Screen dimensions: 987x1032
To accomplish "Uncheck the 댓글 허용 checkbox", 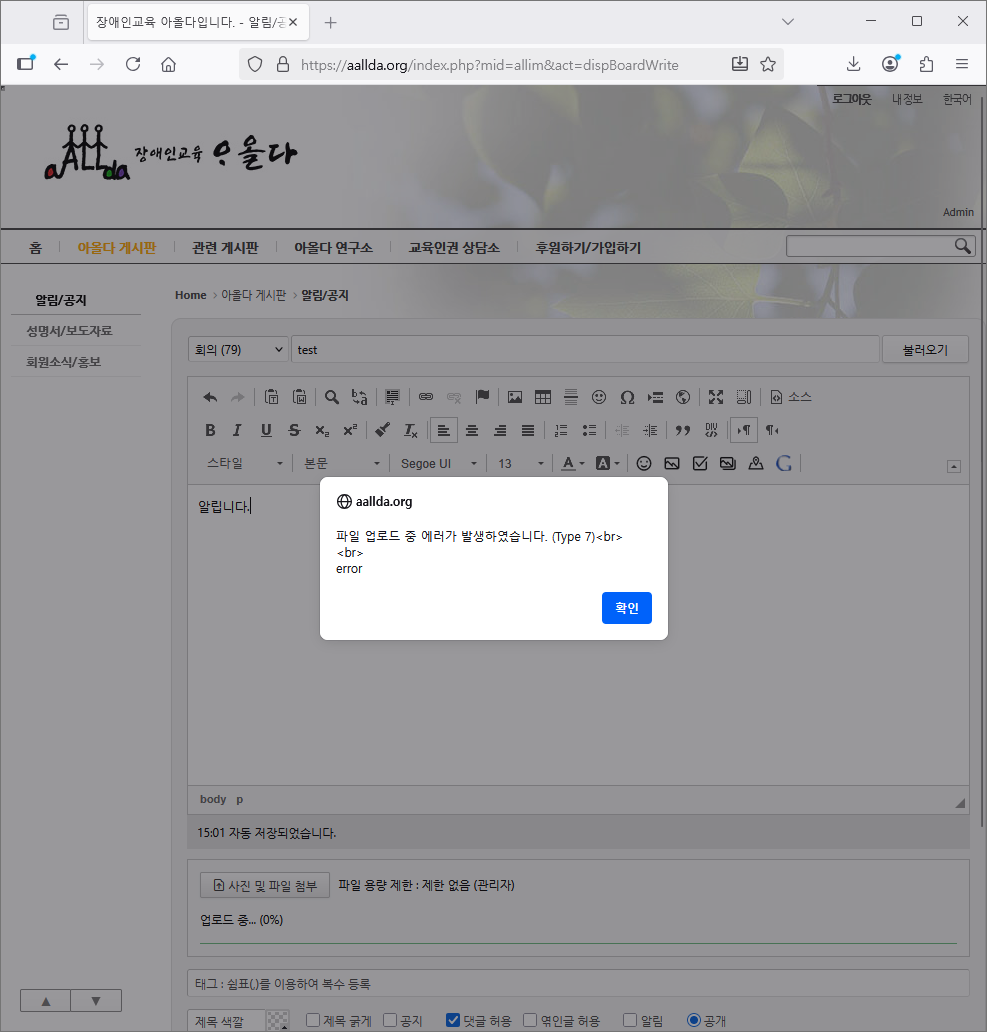I will tap(453, 1020).
